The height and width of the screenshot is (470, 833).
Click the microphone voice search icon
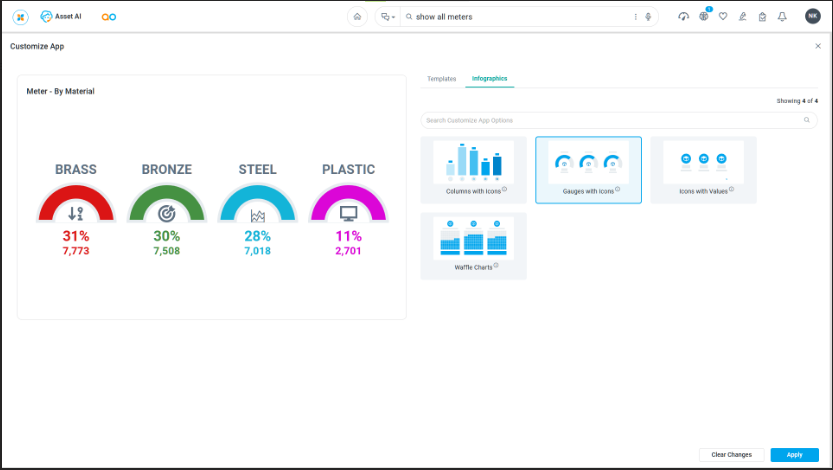(x=648, y=17)
